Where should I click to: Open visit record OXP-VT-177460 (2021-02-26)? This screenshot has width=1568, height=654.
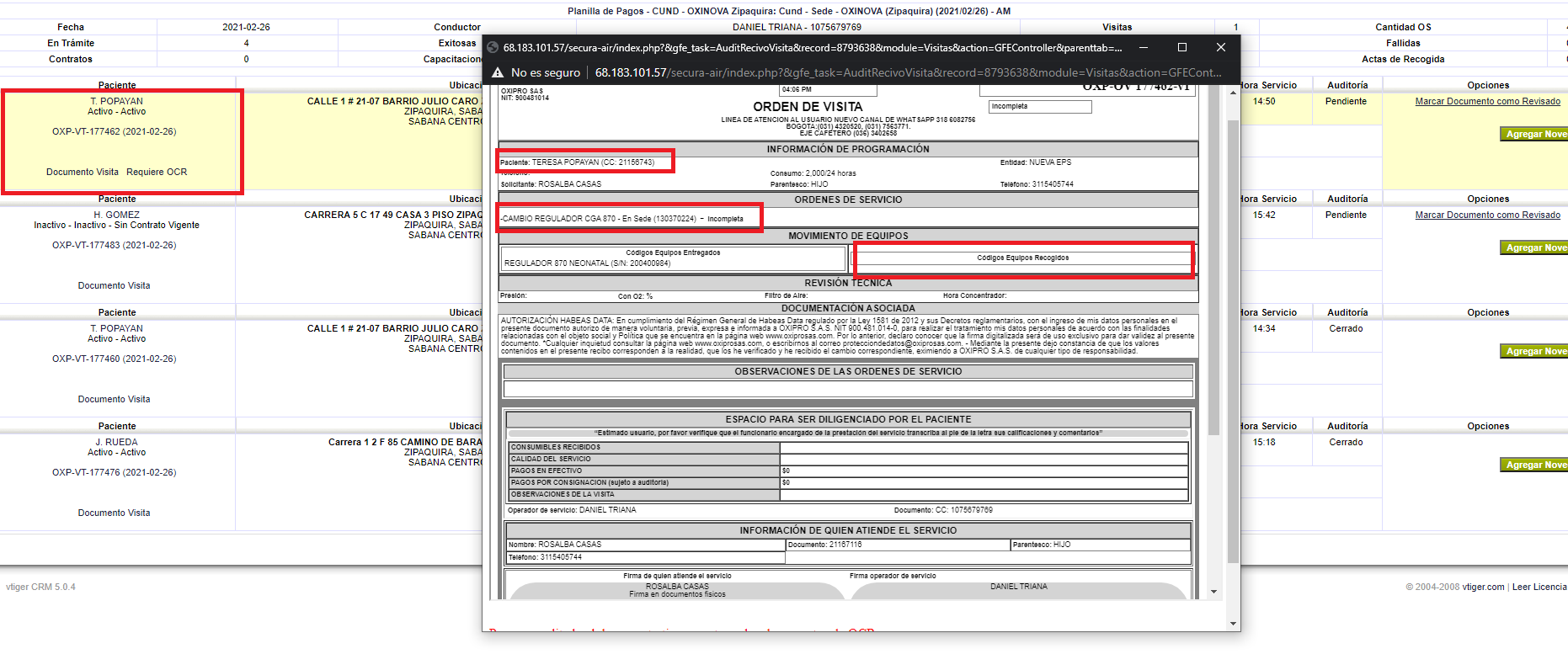115,359
